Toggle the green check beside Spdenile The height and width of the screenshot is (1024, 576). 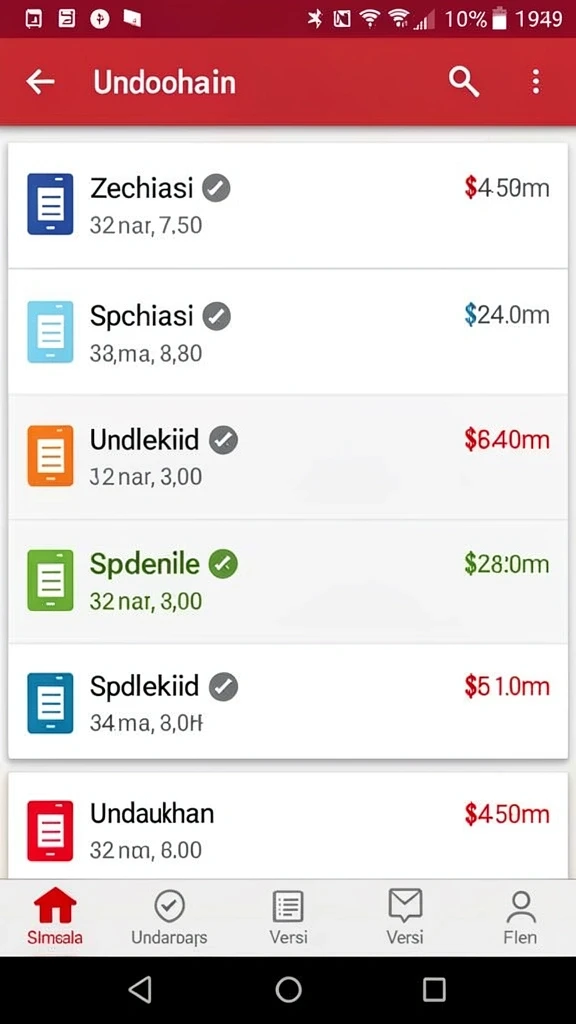[223, 564]
